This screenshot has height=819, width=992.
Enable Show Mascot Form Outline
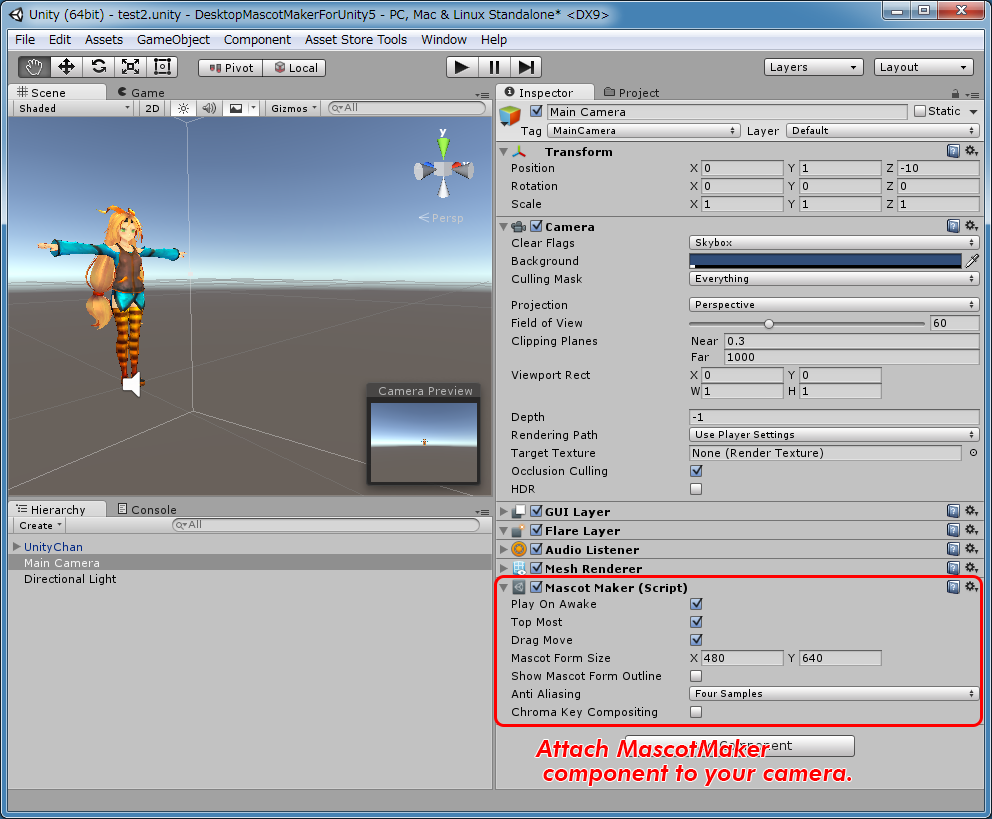click(697, 676)
